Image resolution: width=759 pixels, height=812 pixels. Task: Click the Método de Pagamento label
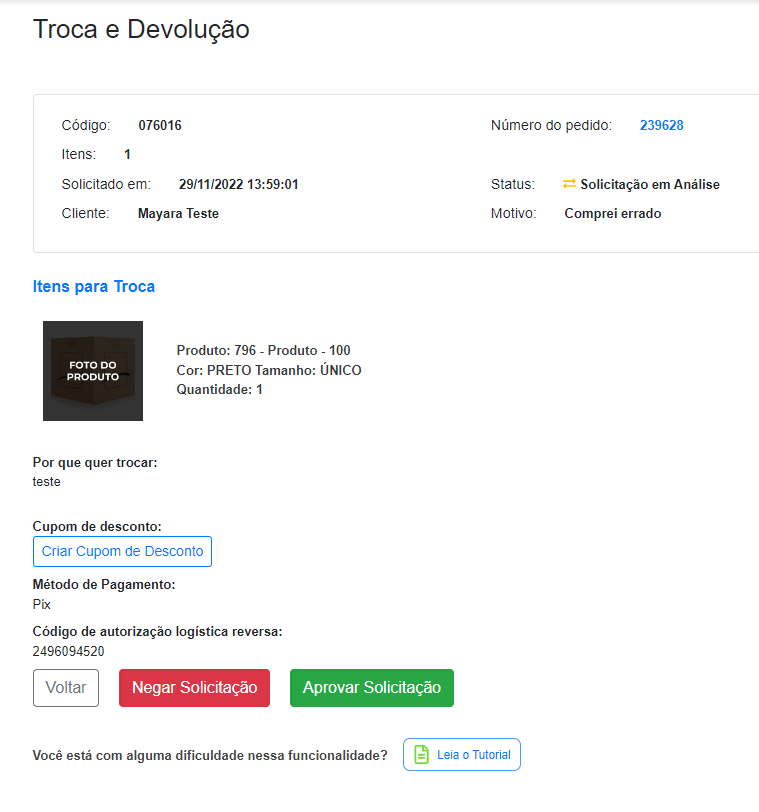coord(104,585)
